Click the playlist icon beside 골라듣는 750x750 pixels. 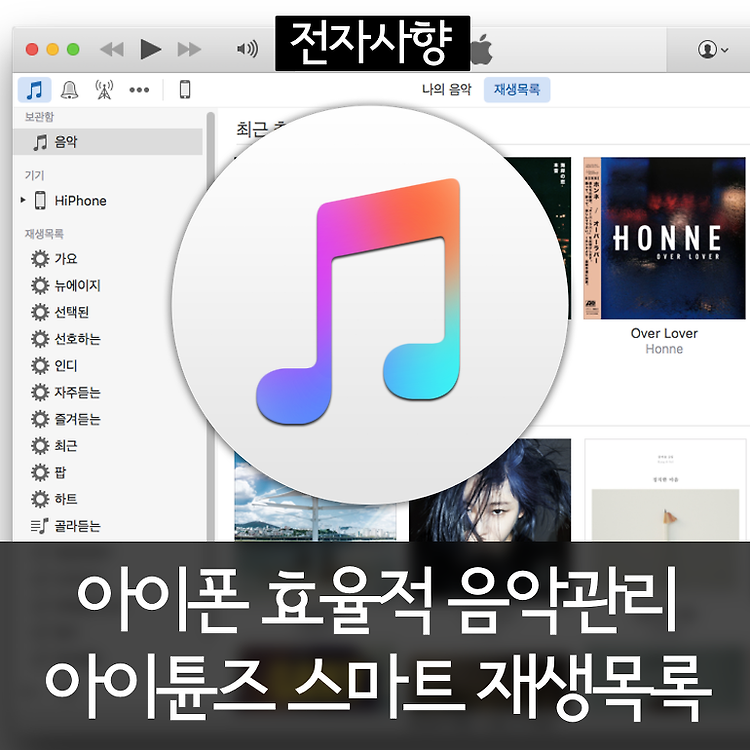(x=40, y=526)
